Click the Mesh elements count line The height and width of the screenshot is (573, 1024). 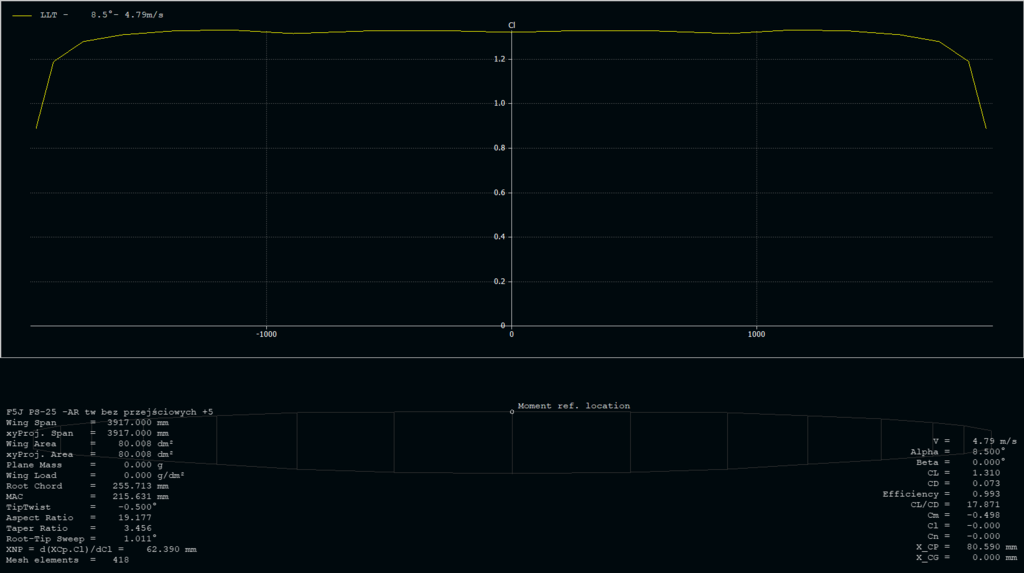click(x=67, y=559)
